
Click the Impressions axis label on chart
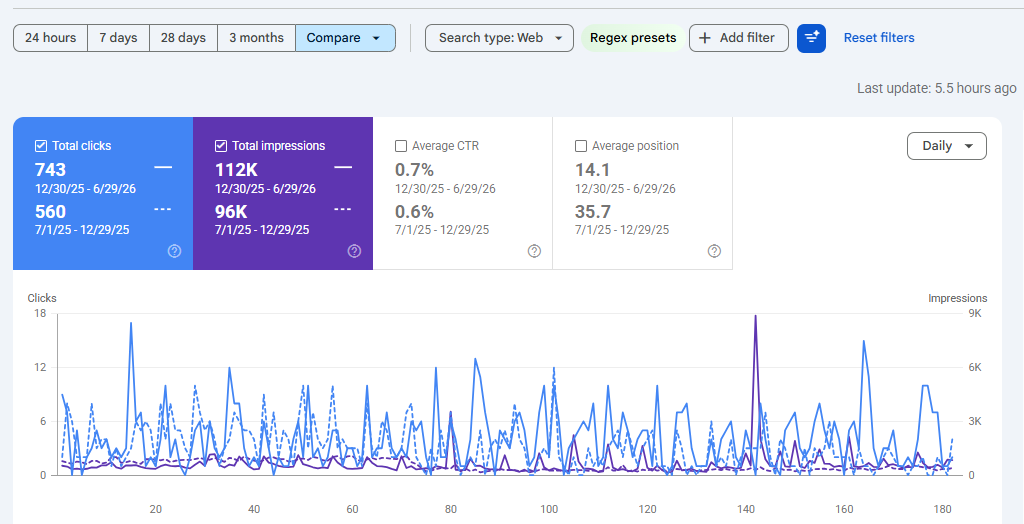click(x=957, y=298)
